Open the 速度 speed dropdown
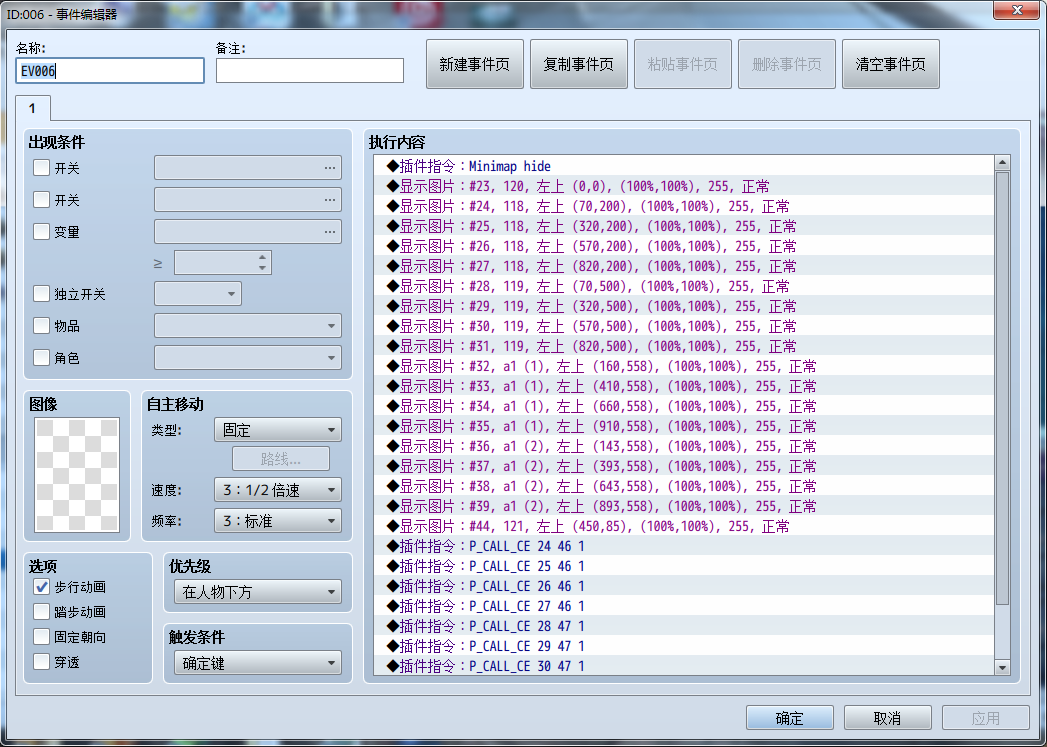1047x747 pixels. pyautogui.click(x=277, y=490)
